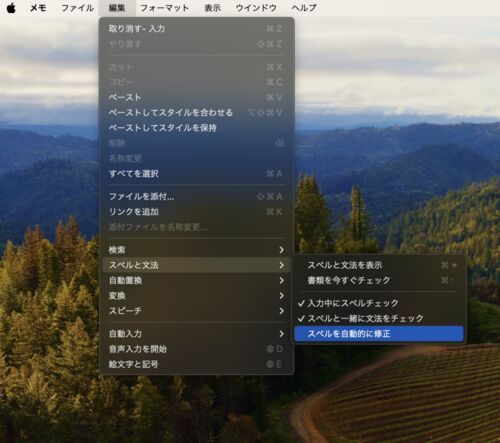Viewport: 500px width, 443px height.
Task: Expand the 変換 submenu
Action: pyautogui.click(x=196, y=296)
